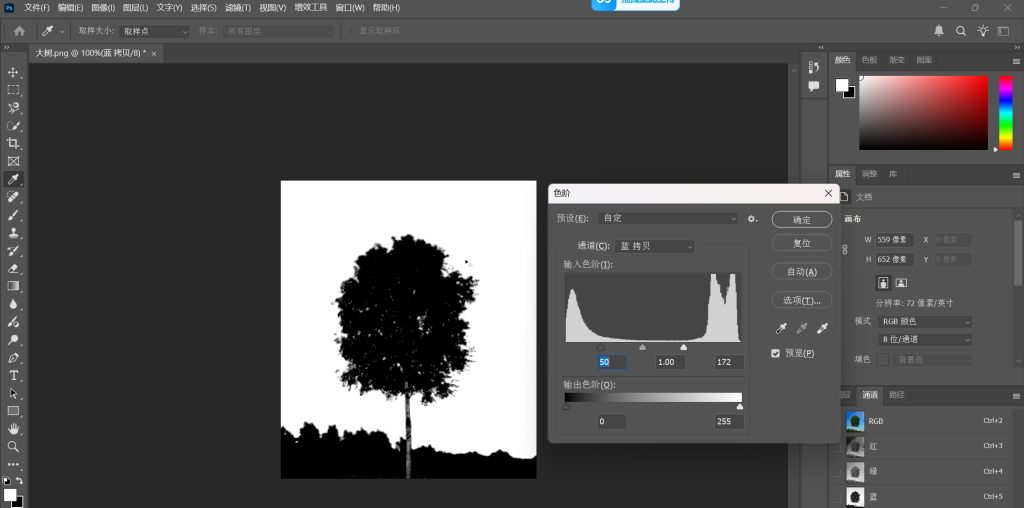Click the Home icon in options bar

19,31
